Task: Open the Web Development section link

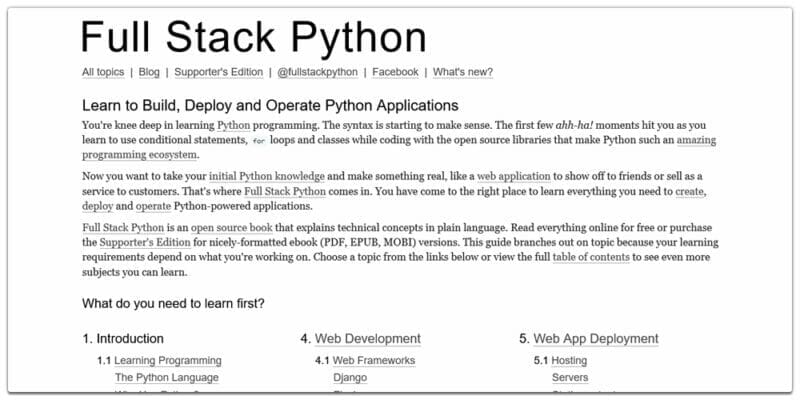Action: (368, 339)
